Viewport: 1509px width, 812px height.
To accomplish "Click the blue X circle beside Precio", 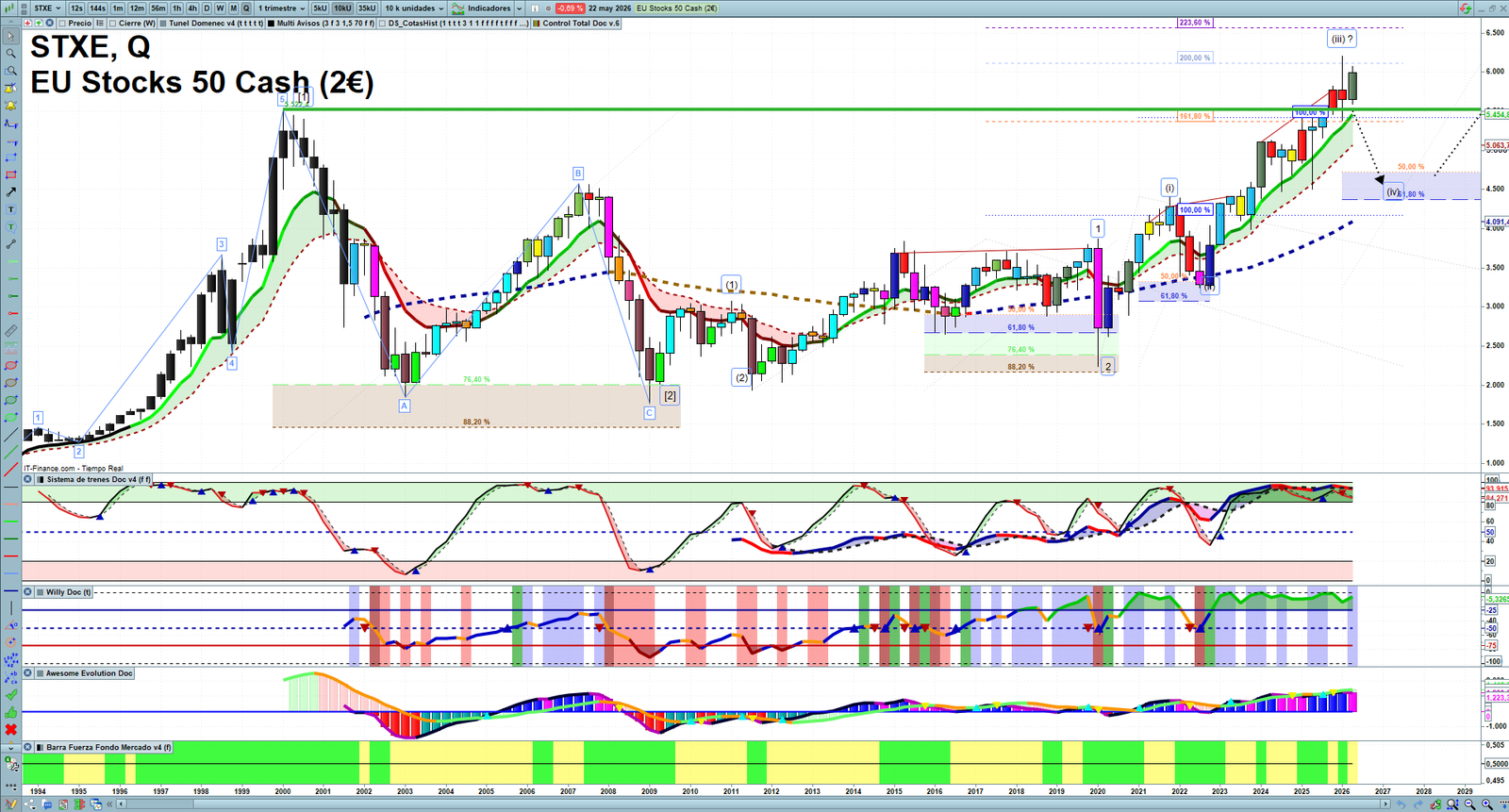I will coord(49,23).
